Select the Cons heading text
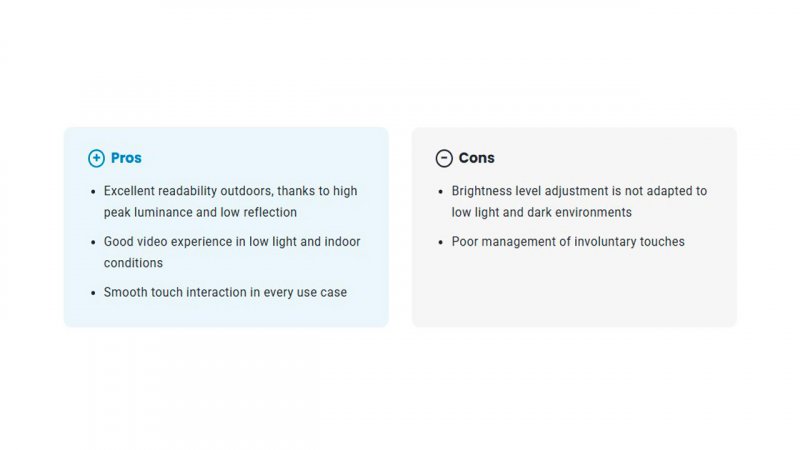This screenshot has height=450, width=800. coord(477,158)
